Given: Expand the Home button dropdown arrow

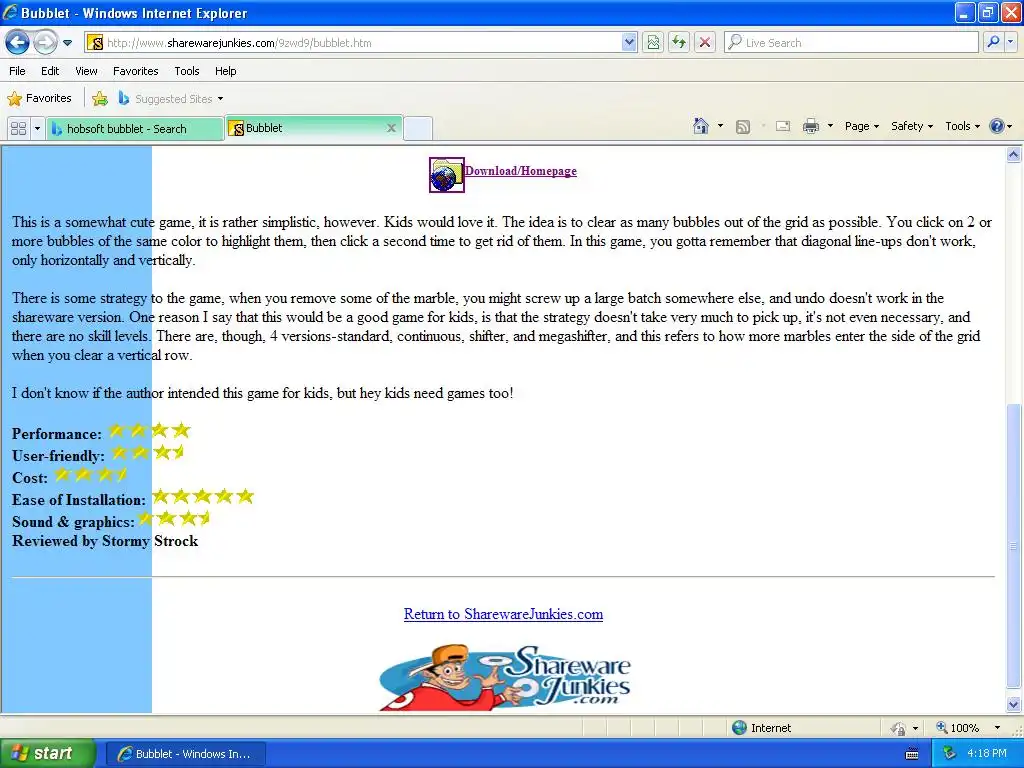Looking at the screenshot, I should point(720,126).
